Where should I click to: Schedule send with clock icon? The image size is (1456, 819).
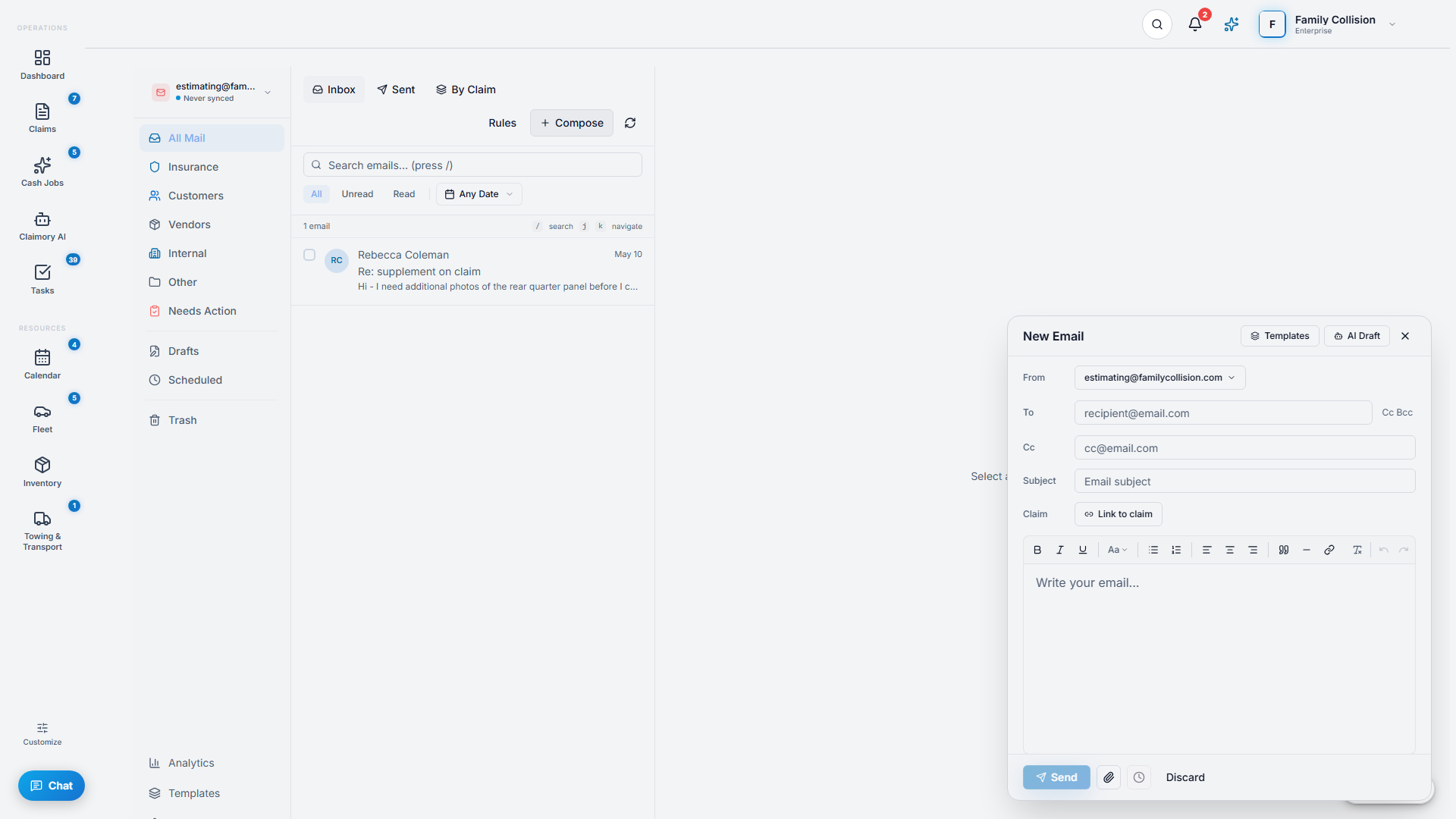1139,777
